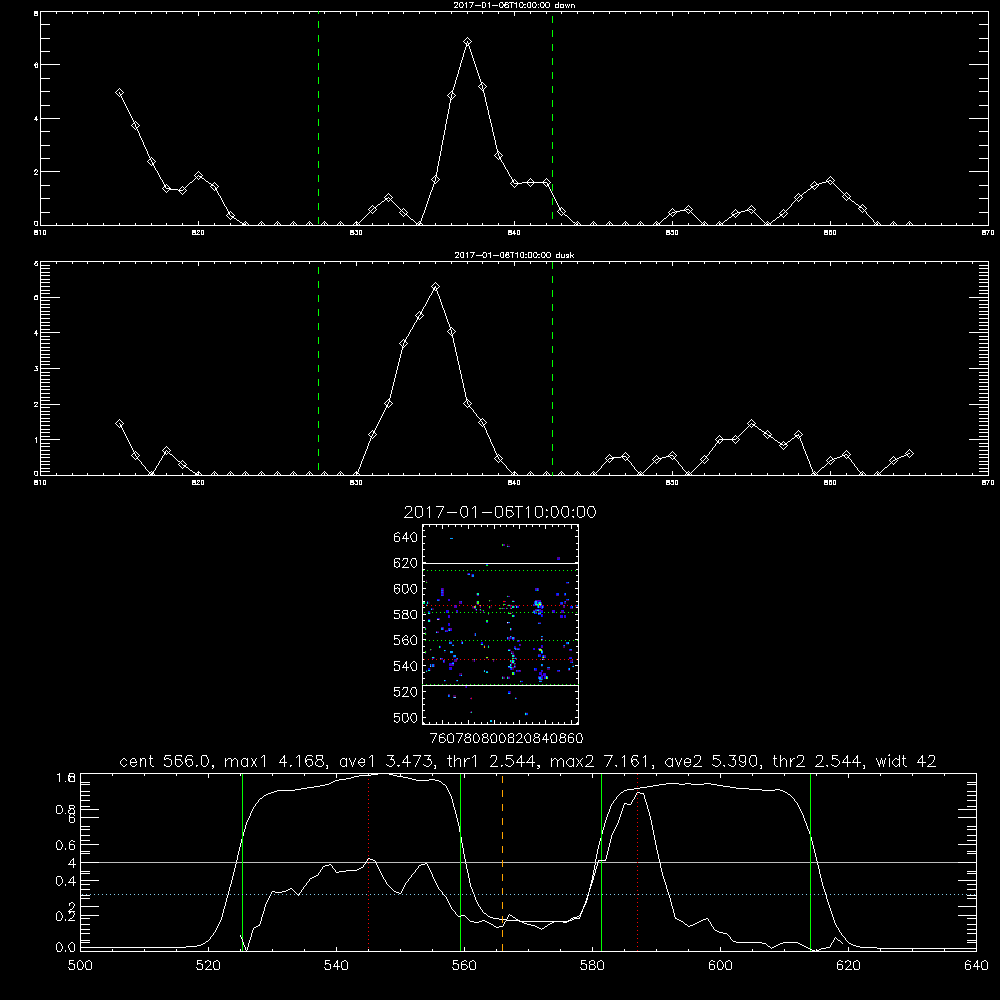Viewport: 1000px width, 1000px height.
Task: Click the first diamond data point of dawn plot
Action: tap(119, 92)
